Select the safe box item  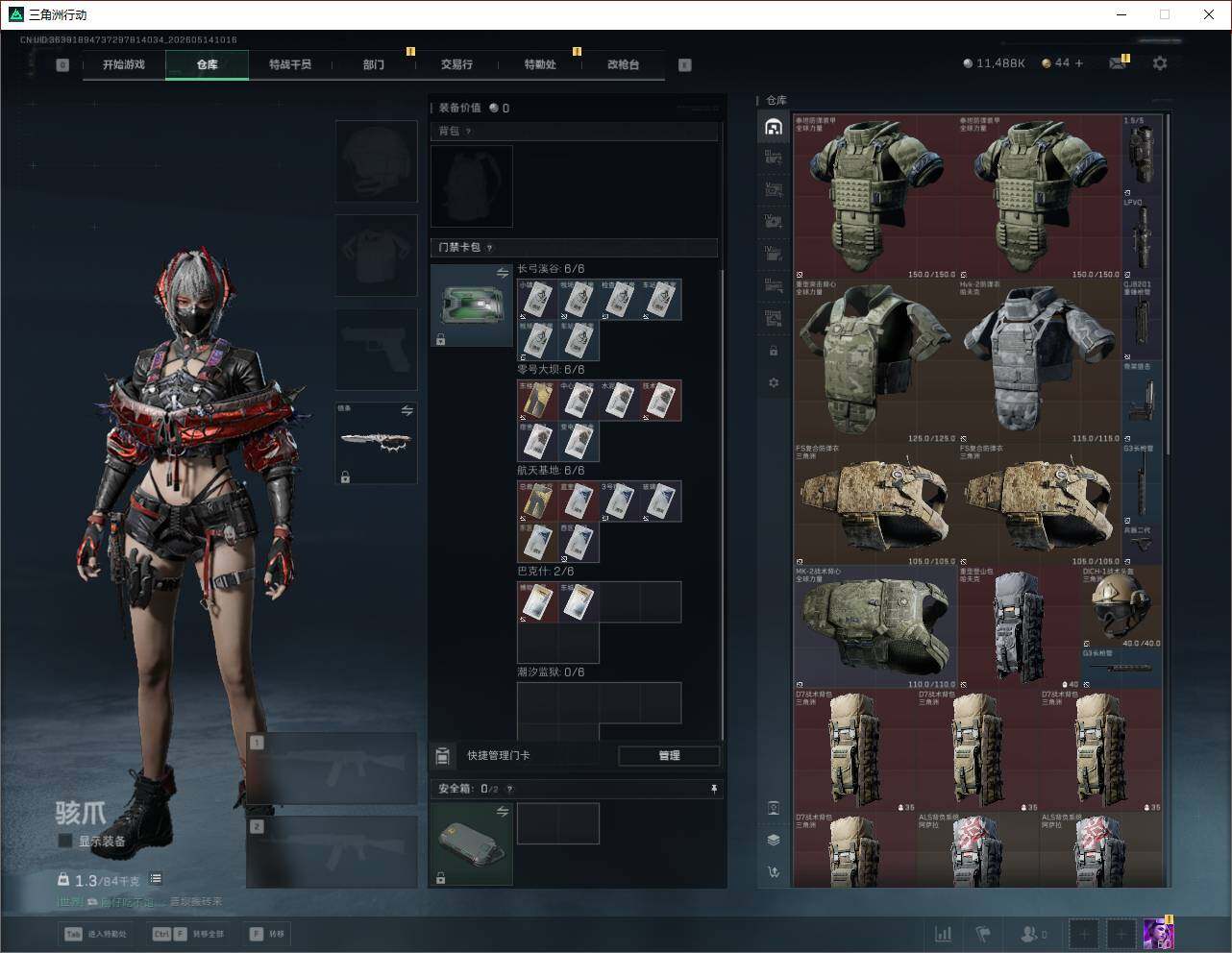[x=472, y=844]
